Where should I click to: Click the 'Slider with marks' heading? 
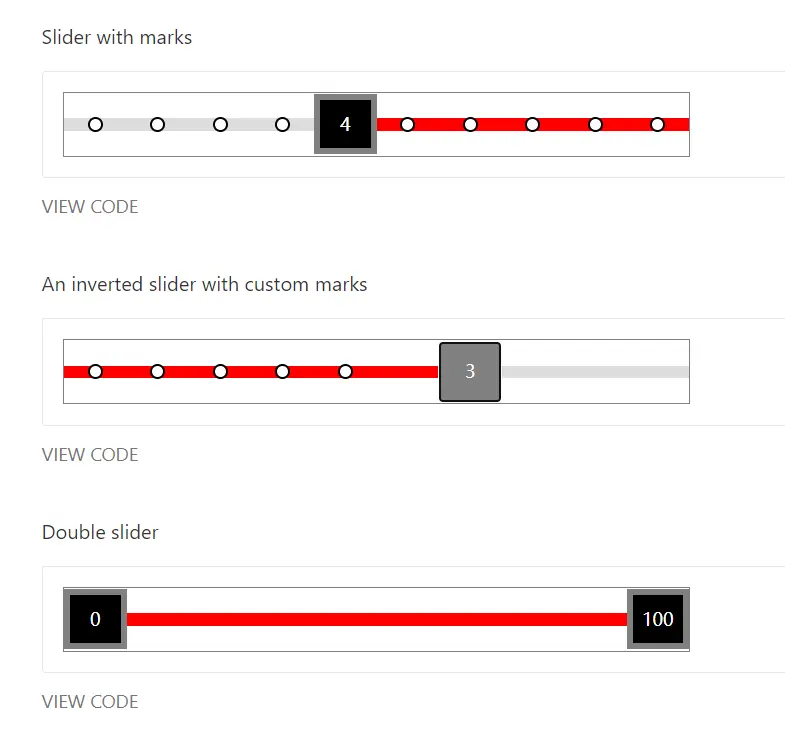pyautogui.click(x=117, y=38)
